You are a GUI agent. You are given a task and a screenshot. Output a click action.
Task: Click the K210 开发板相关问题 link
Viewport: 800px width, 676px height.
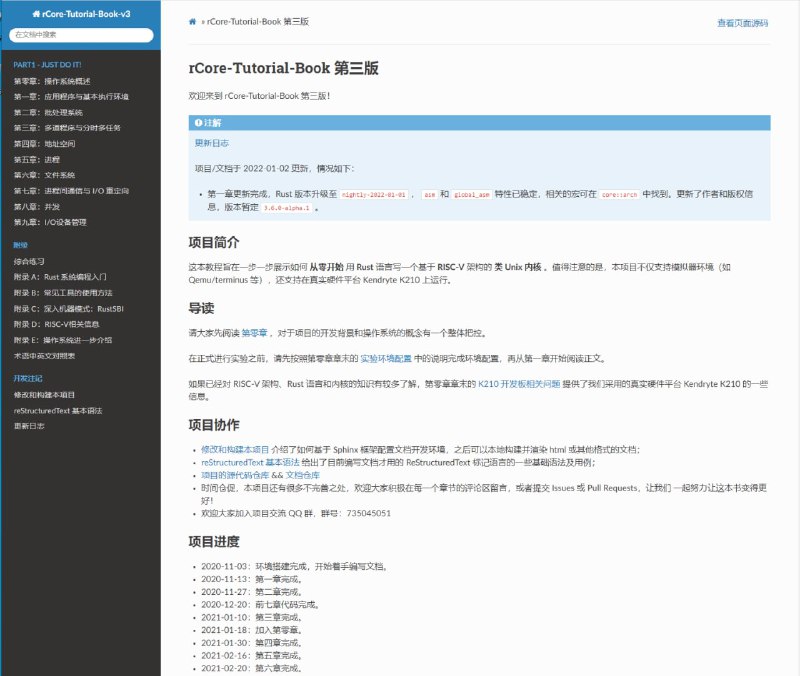click(x=519, y=384)
